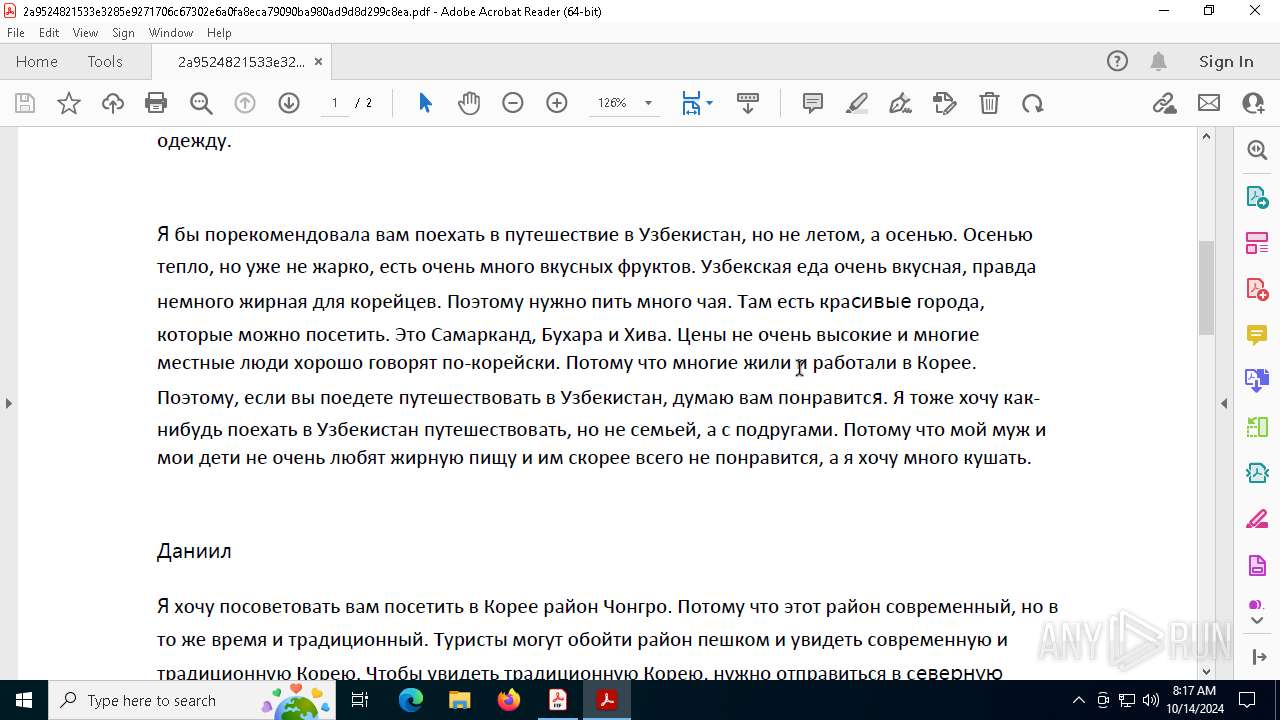This screenshot has width=1280, height=720.
Task: Delete with the trash icon
Action: point(989,103)
